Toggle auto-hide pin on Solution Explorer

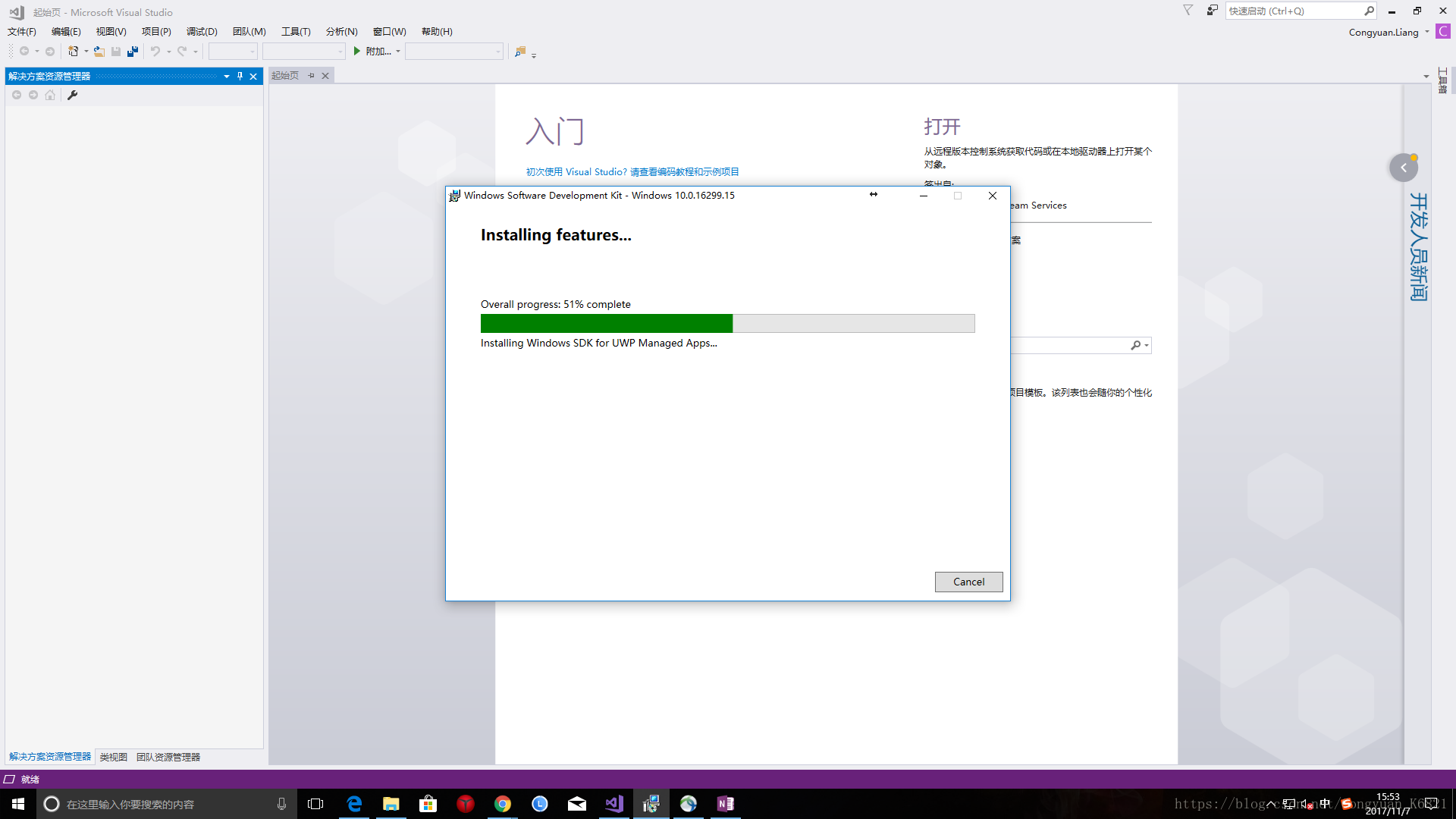click(x=240, y=76)
